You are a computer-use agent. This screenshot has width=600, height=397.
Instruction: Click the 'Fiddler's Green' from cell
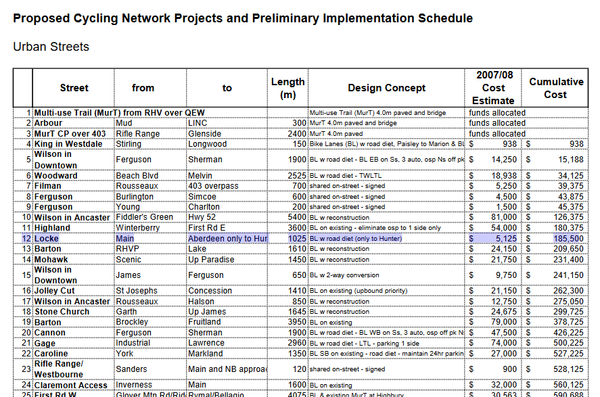click(150, 217)
